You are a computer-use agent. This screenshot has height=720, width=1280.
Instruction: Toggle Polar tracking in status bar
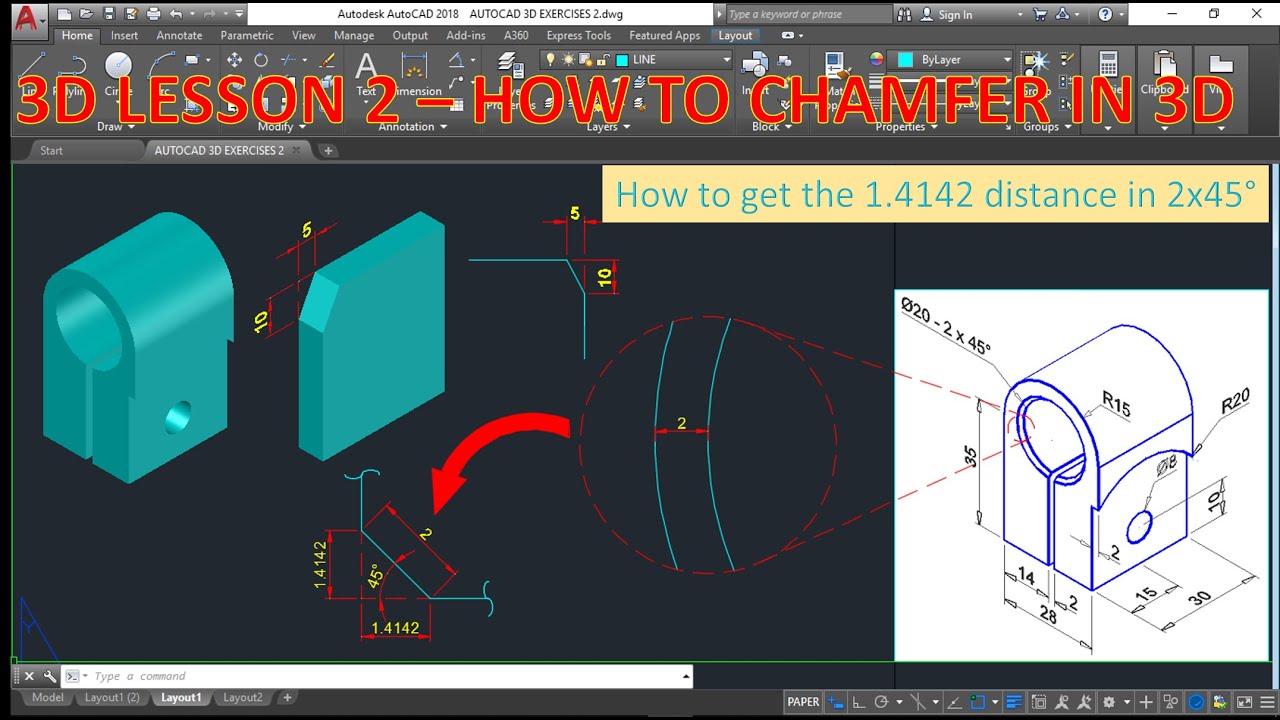click(x=881, y=702)
